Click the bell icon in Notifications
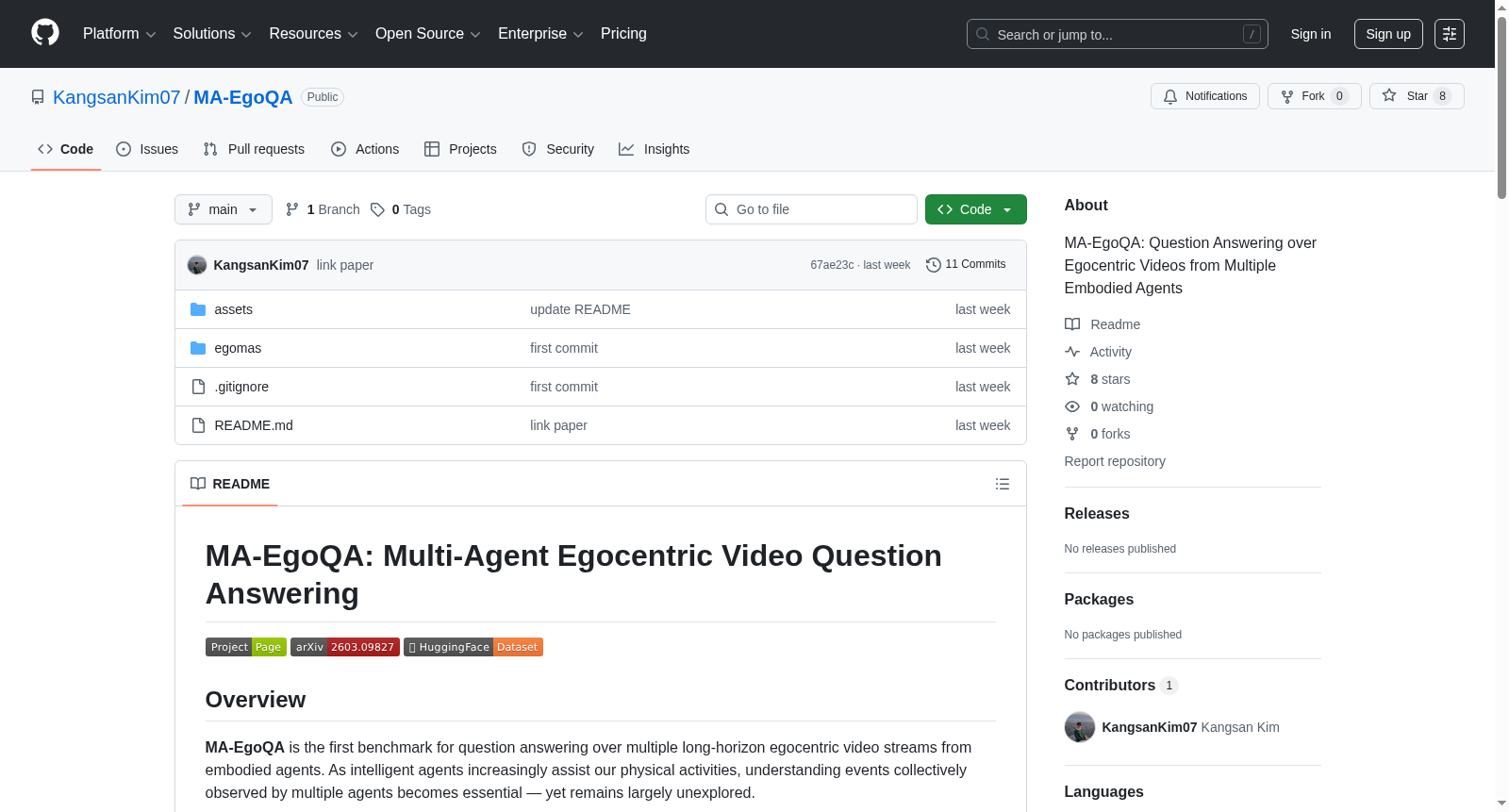The height and width of the screenshot is (812, 1509). pyautogui.click(x=1170, y=96)
